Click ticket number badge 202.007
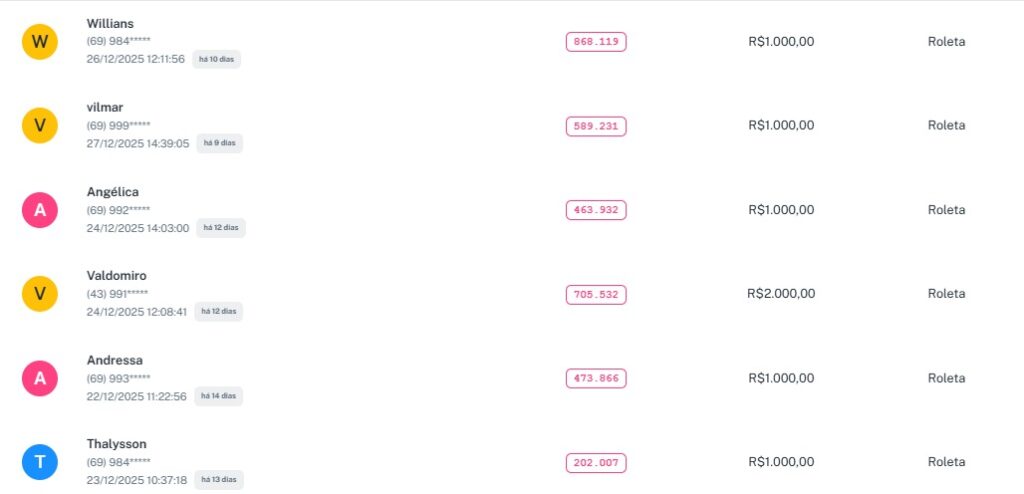This screenshot has width=1024, height=494. (596, 463)
